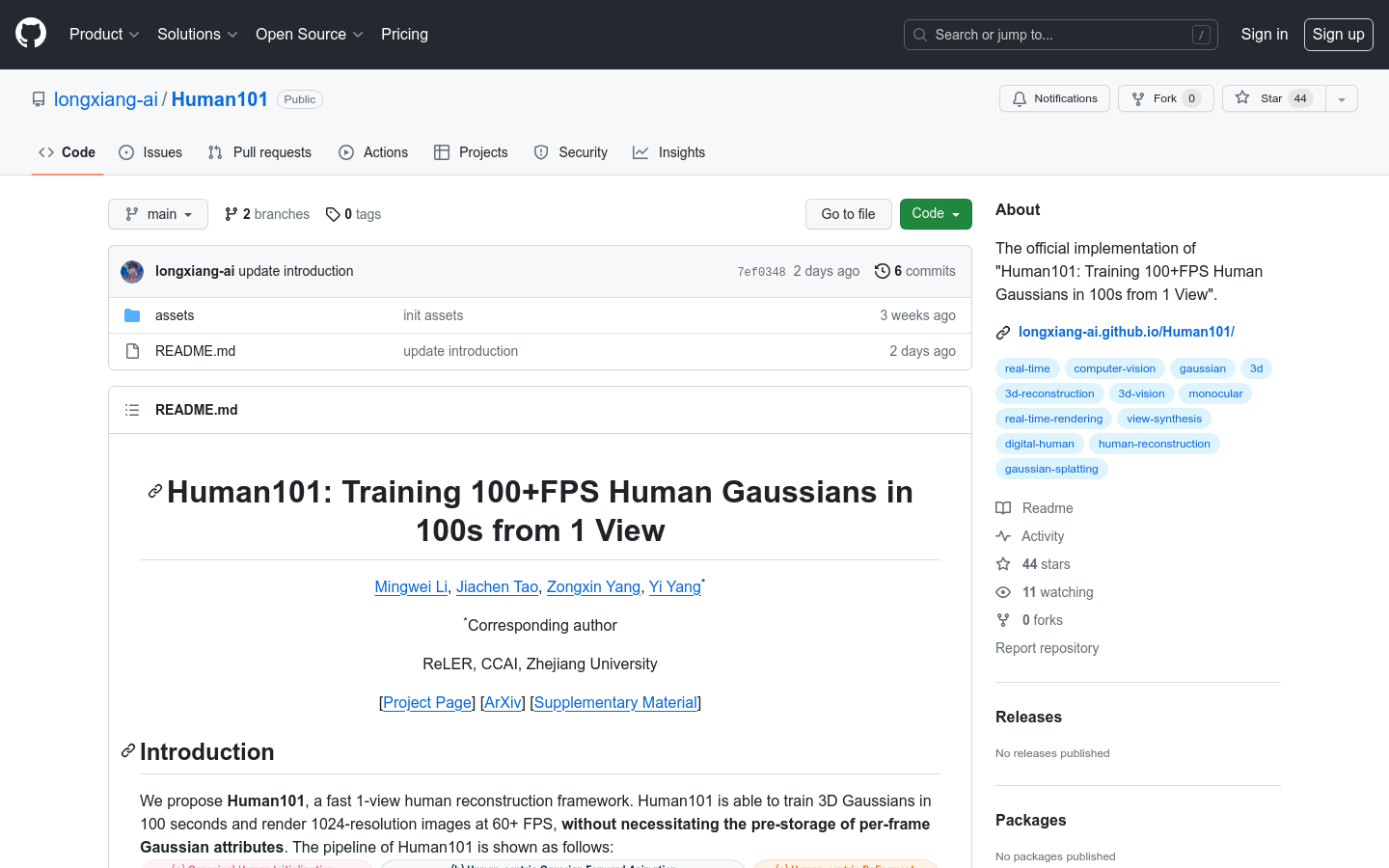Open README outline list icon
The height and width of the screenshot is (868, 1389).
[x=132, y=410]
